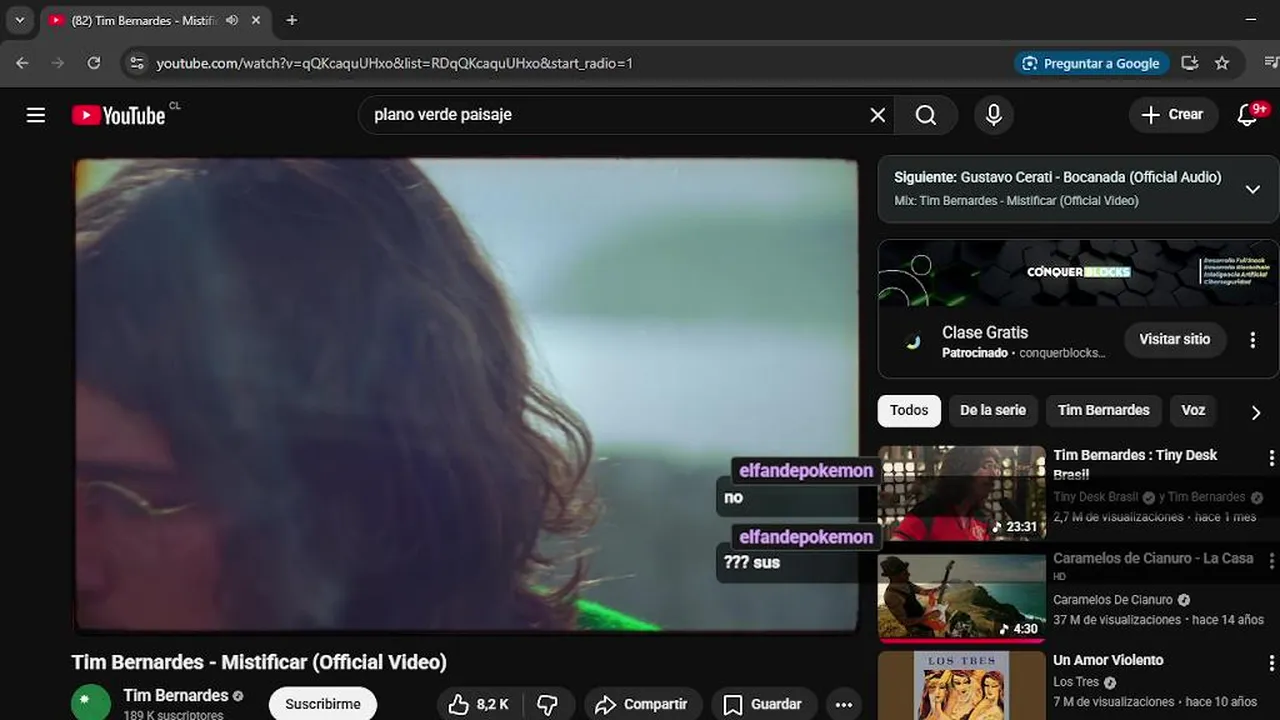This screenshot has height=720, width=1280.
Task: Open options for Caramelos de Cianuro video
Action: 1271,561
